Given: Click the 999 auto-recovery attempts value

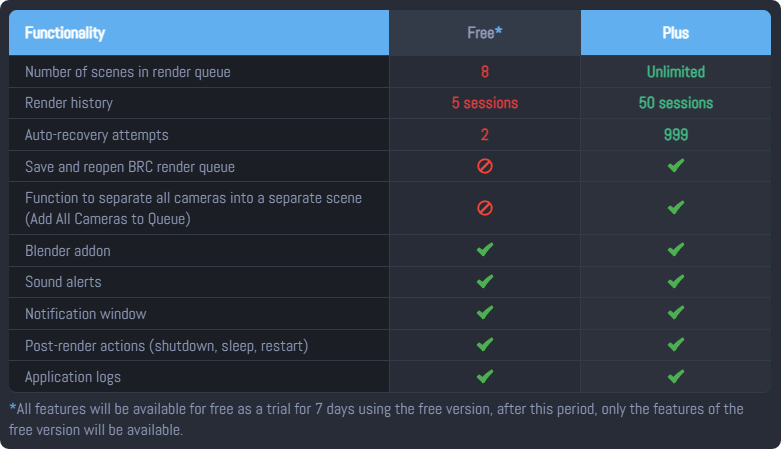Looking at the screenshot, I should click(675, 135).
